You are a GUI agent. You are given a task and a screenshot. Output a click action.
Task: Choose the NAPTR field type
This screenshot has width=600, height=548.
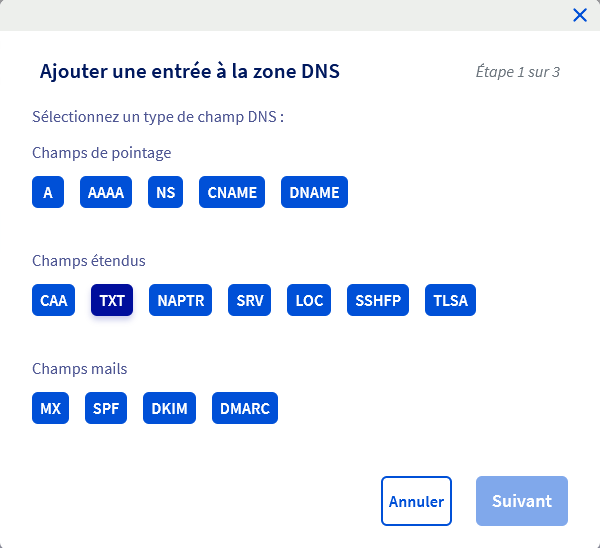pos(181,300)
